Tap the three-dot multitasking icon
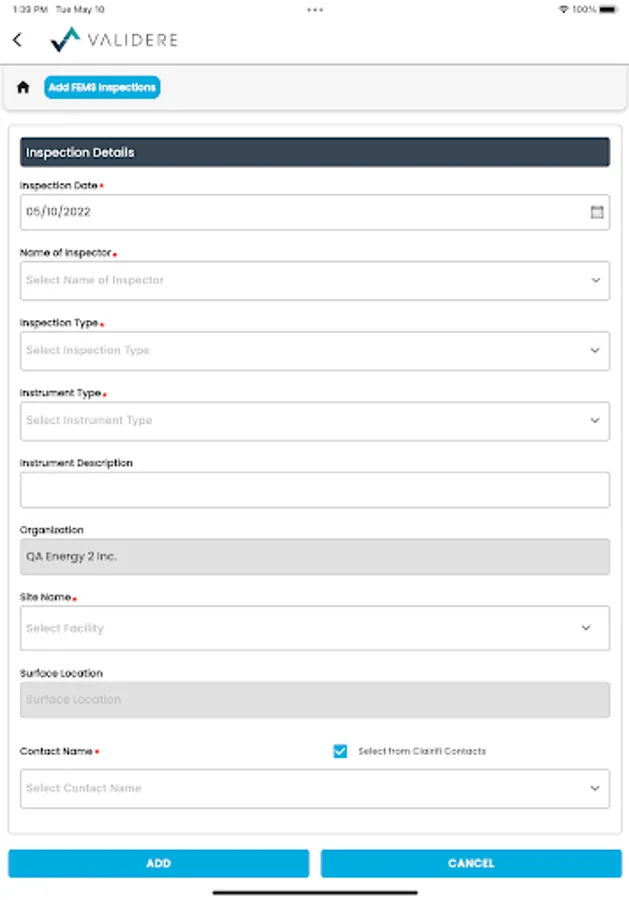 [x=315, y=9]
